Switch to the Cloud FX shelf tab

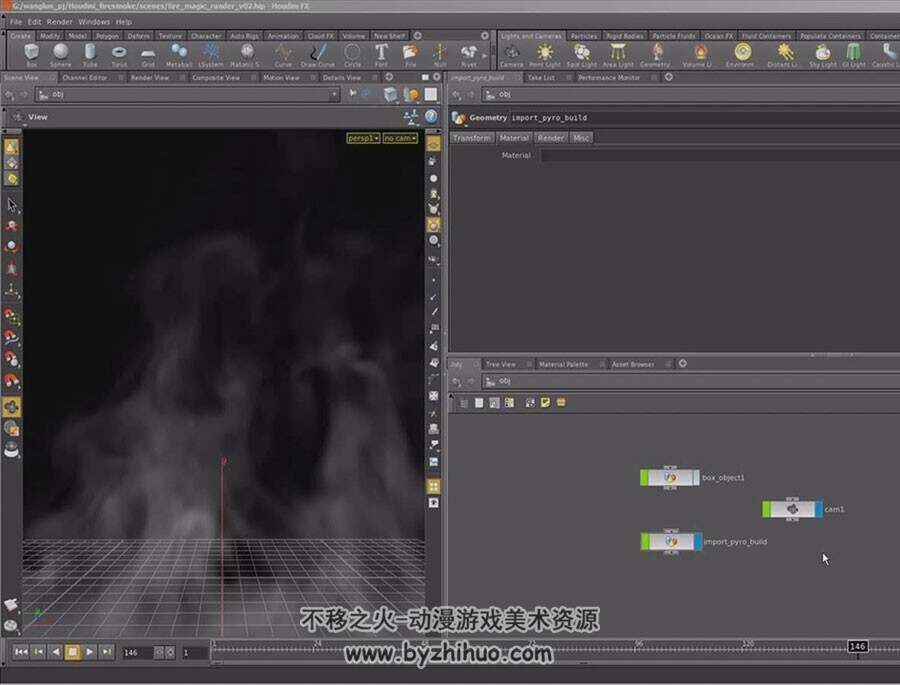[x=320, y=36]
